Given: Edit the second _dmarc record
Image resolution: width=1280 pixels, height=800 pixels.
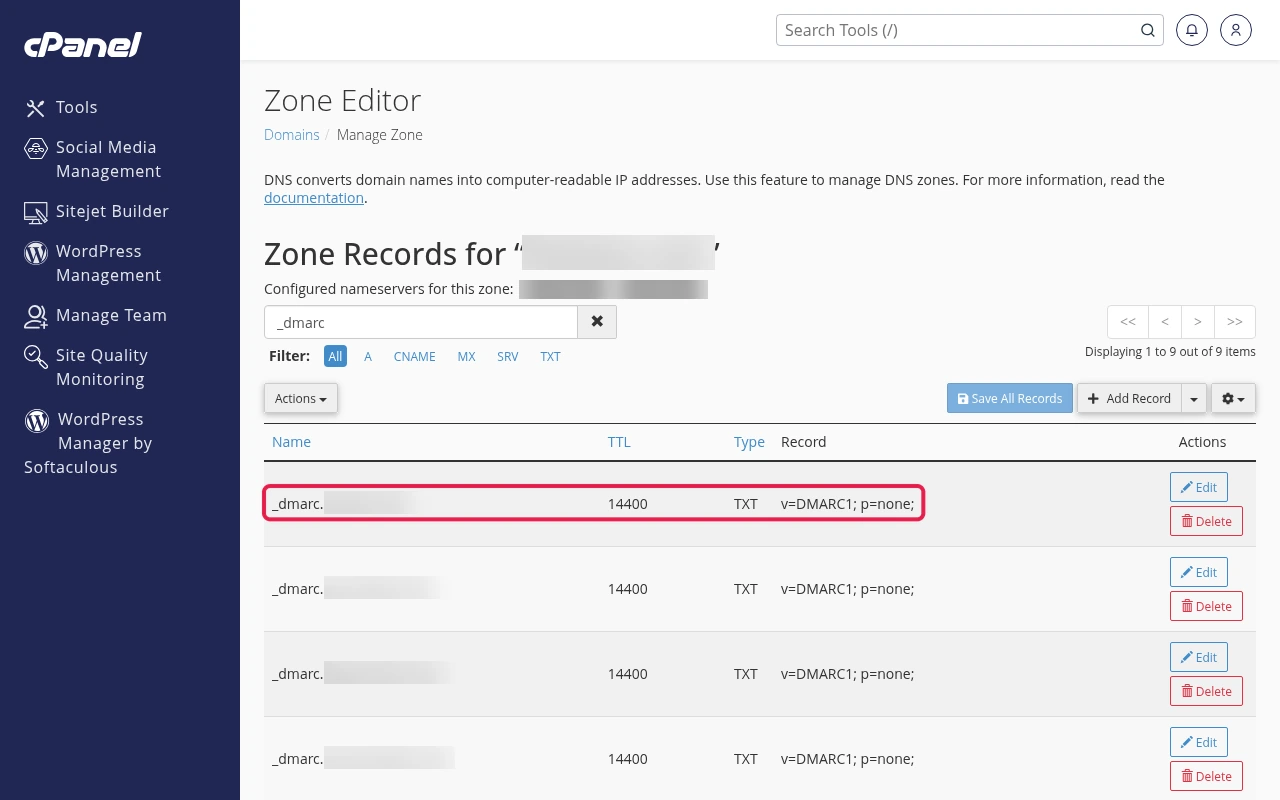Looking at the screenshot, I should [1199, 572].
